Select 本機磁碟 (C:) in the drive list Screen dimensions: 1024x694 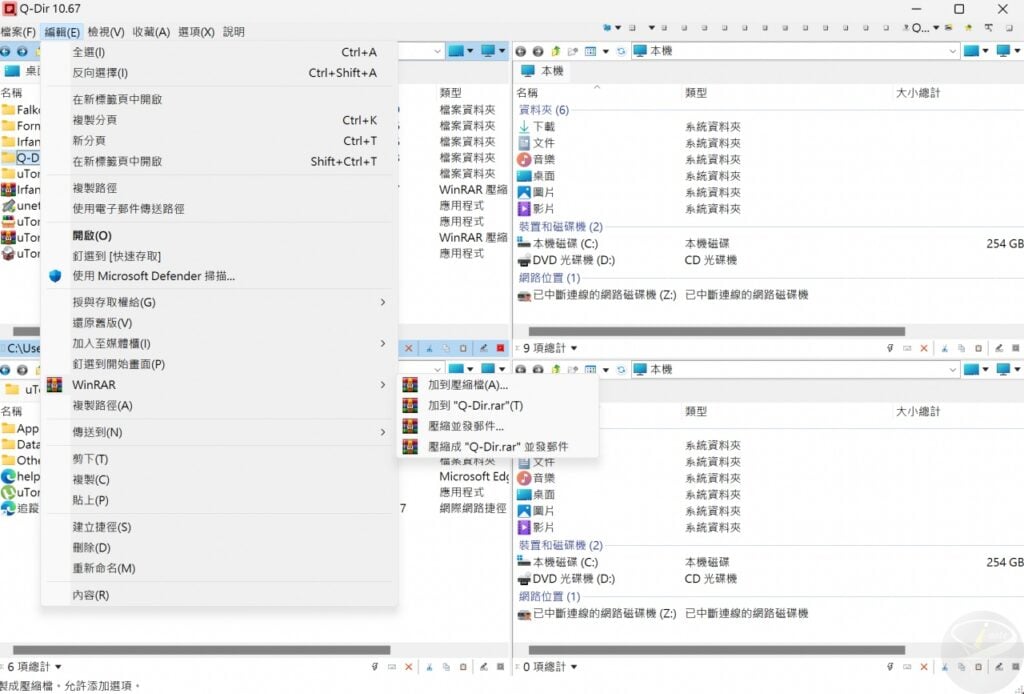coord(563,243)
